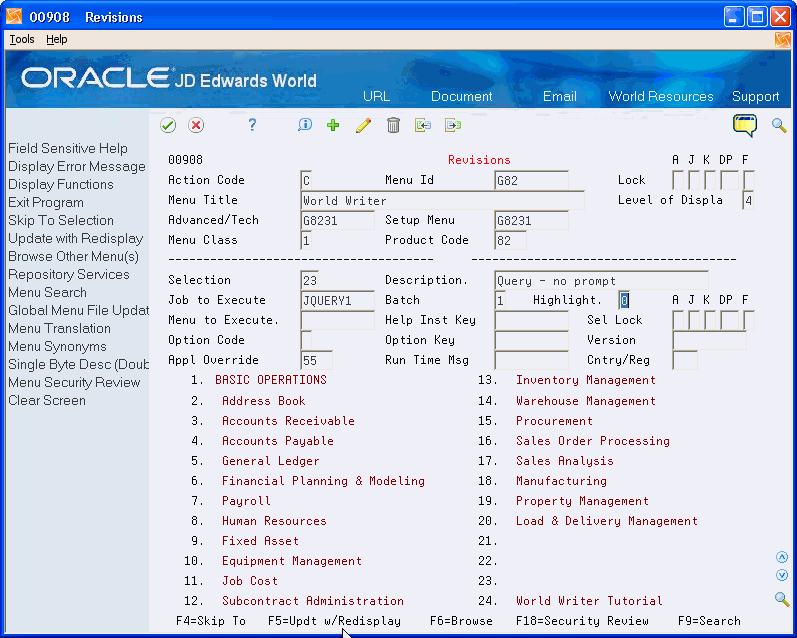The image size is (797, 638).
Task: Select Exit Program in sidebar
Action: 46,202
